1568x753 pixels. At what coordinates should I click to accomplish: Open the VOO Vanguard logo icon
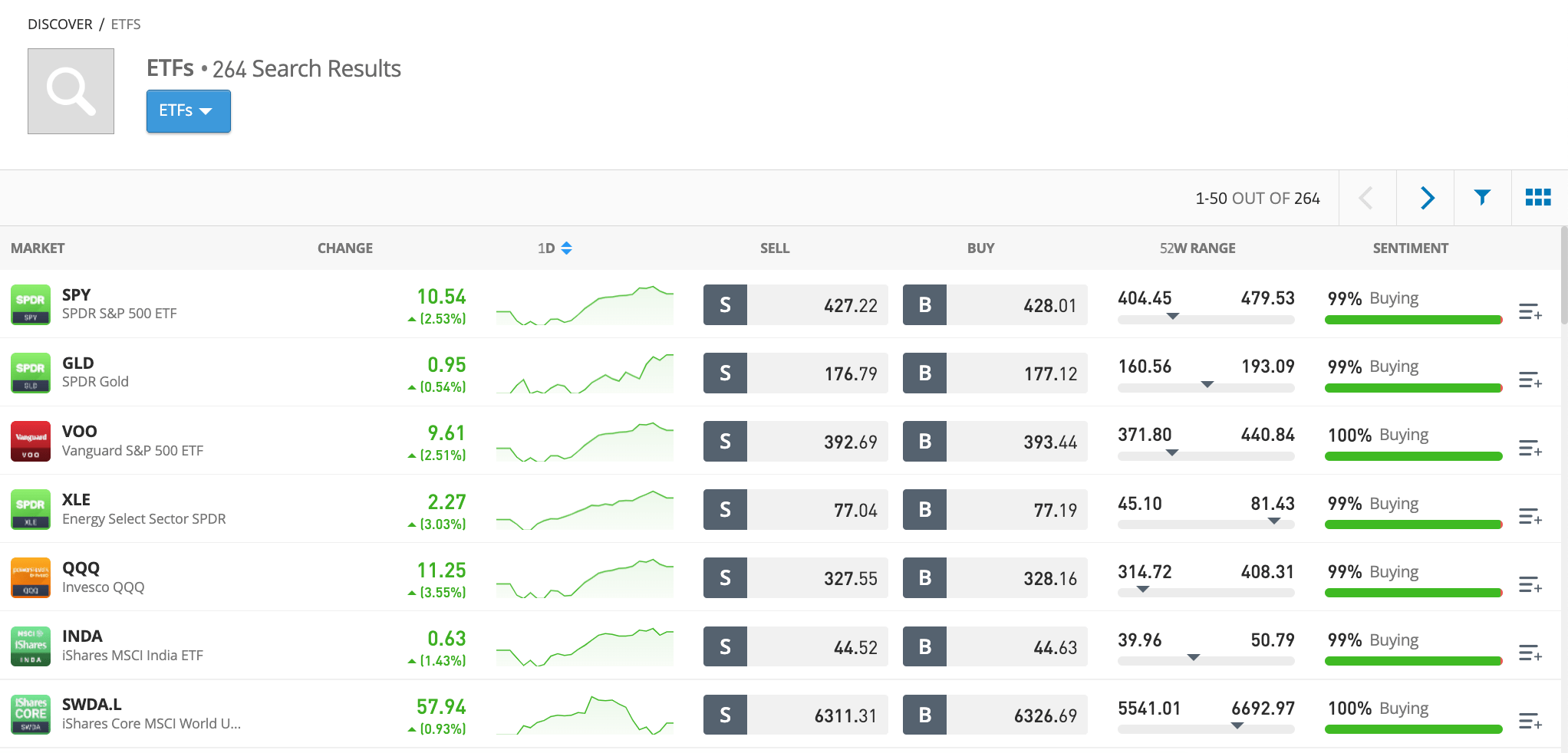(31, 441)
